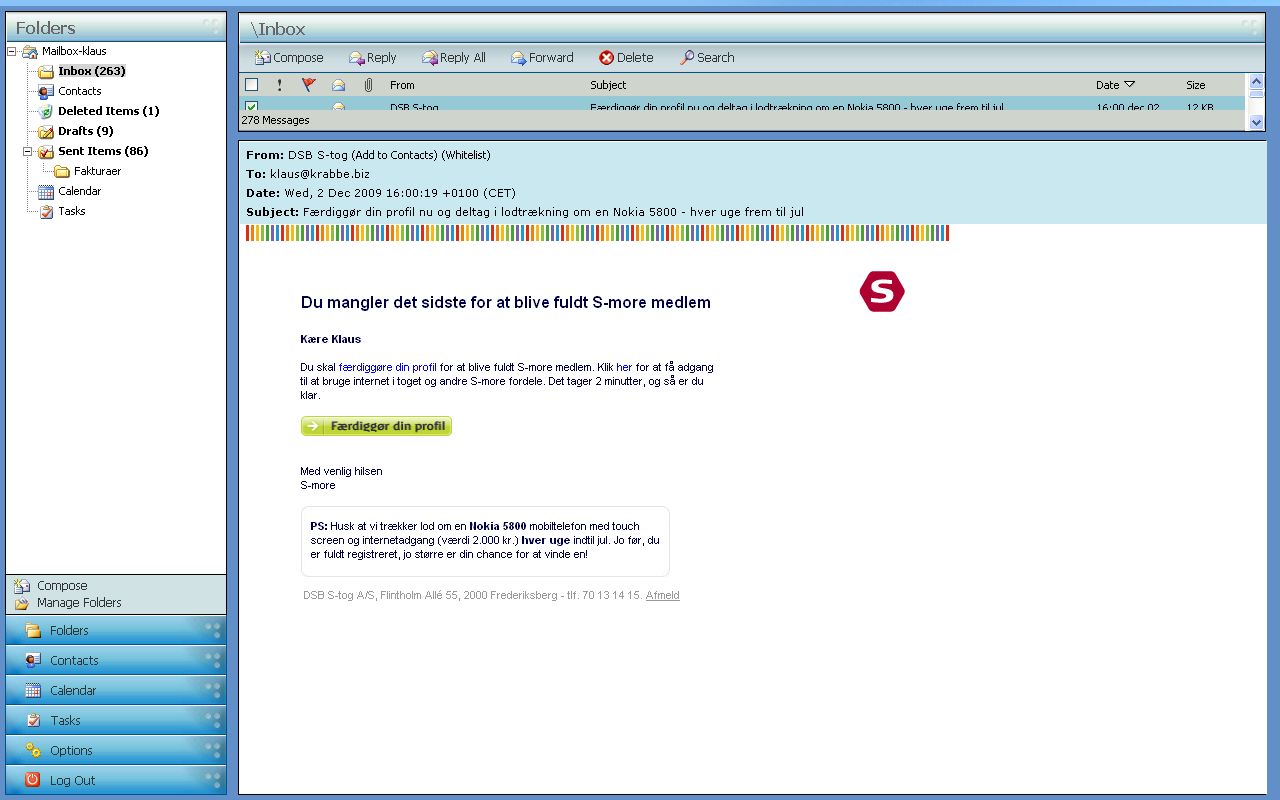Click the 'Kære Klaus' greeting text

(x=331, y=339)
